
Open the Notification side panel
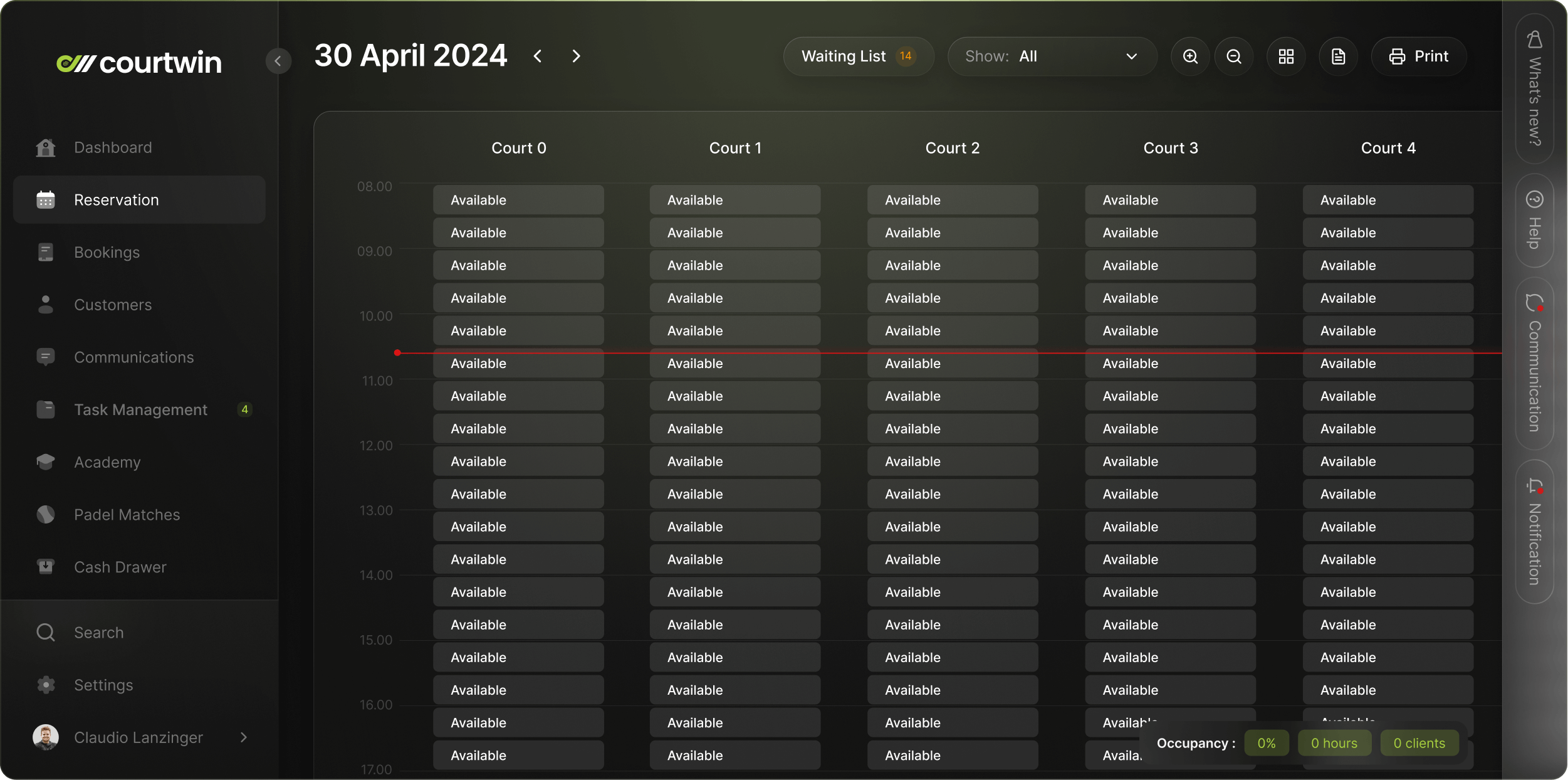point(1534,532)
